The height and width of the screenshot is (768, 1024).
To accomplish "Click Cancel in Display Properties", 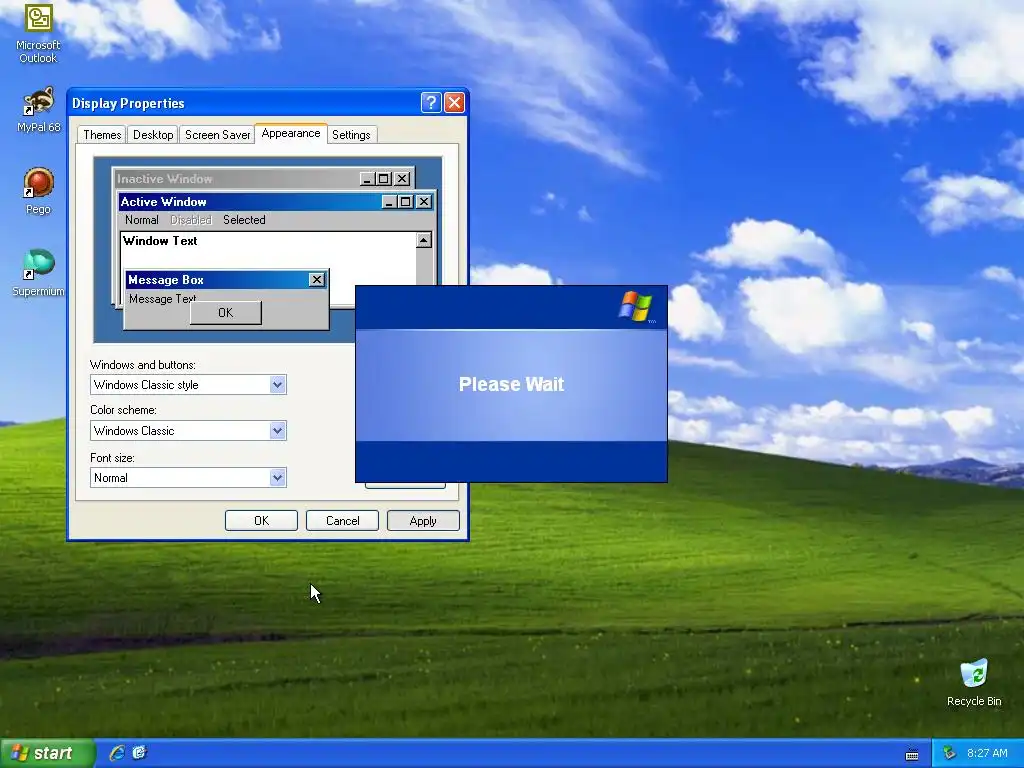I will point(342,520).
